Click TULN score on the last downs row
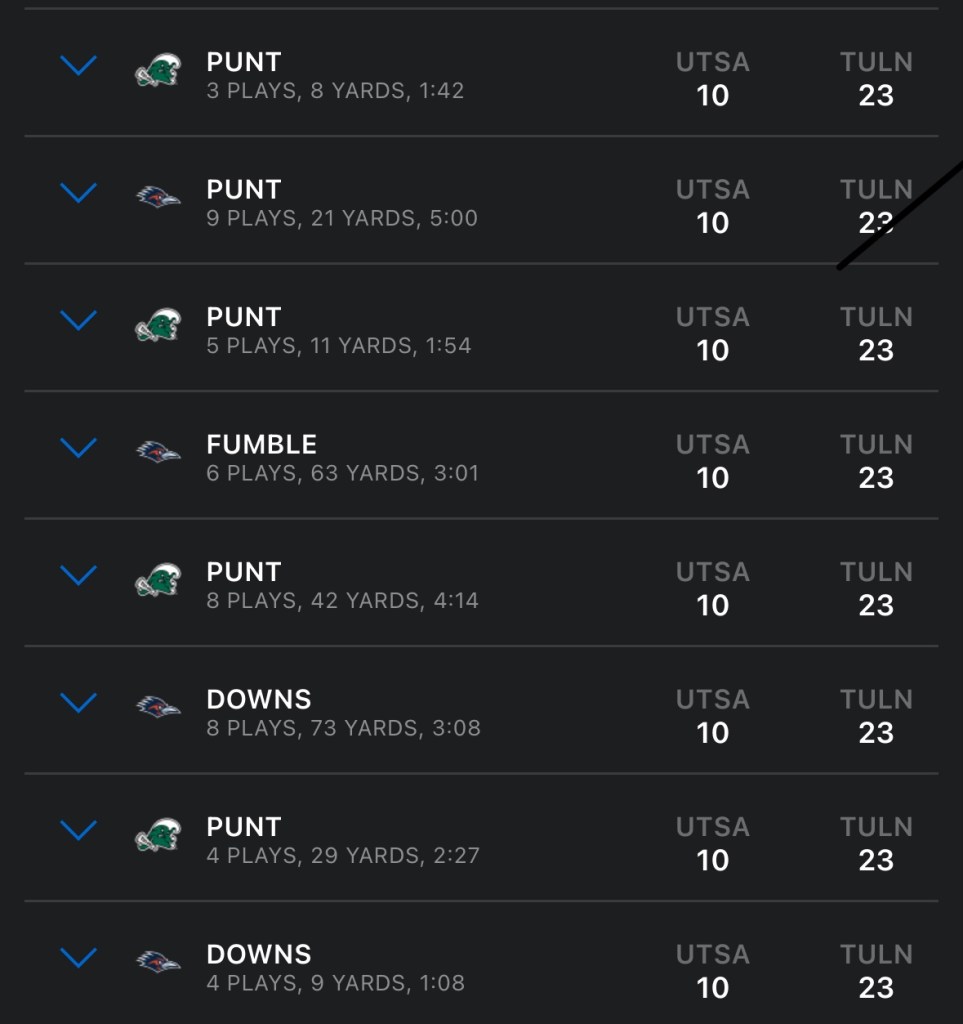Screen dimensions: 963x1024 (x=876, y=988)
